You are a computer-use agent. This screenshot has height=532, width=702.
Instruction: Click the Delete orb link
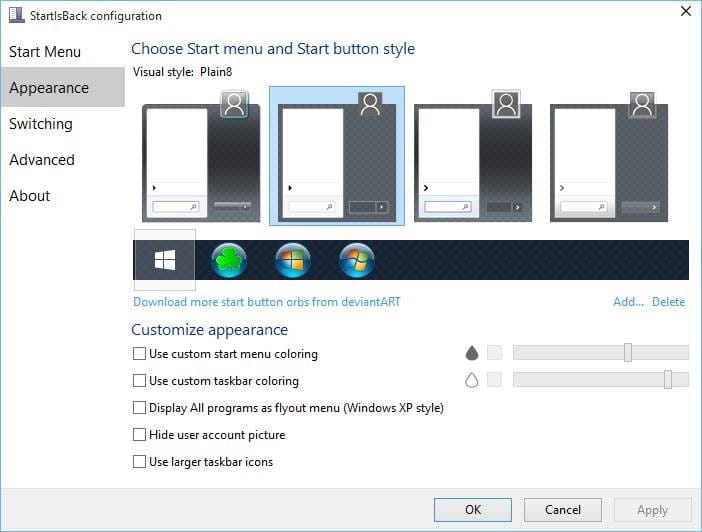coord(668,302)
